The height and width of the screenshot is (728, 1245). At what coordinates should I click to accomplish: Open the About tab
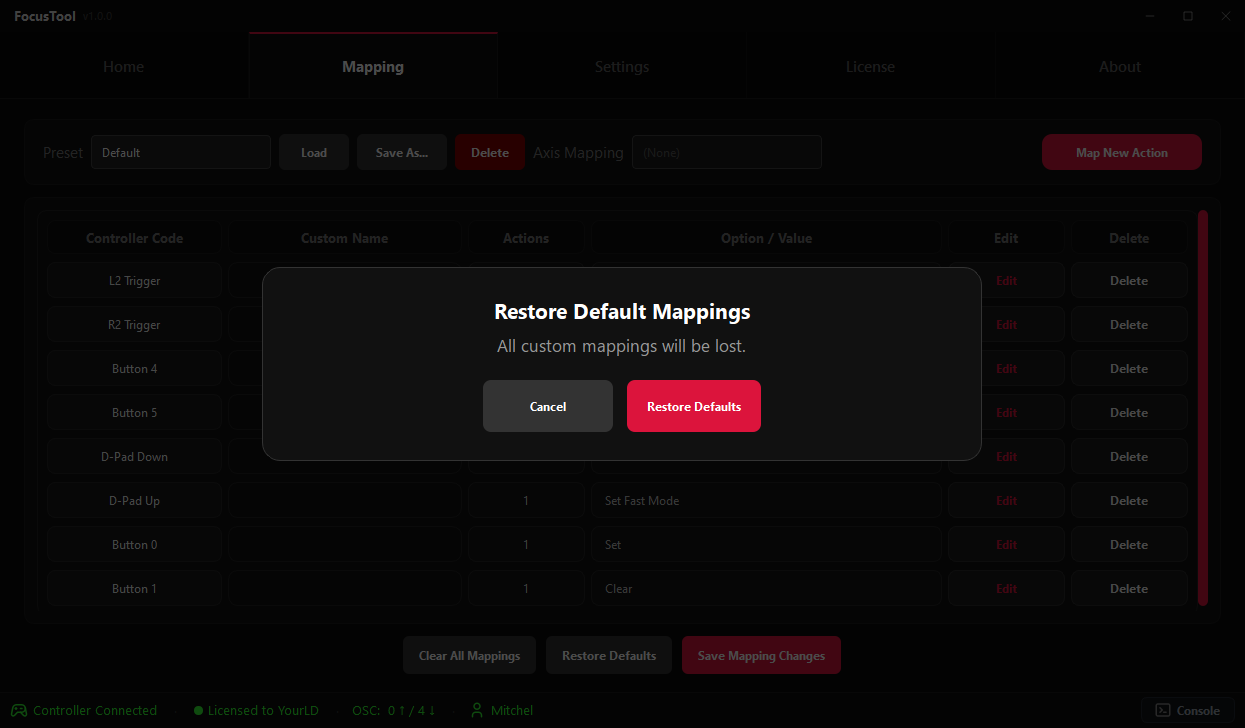(1120, 67)
